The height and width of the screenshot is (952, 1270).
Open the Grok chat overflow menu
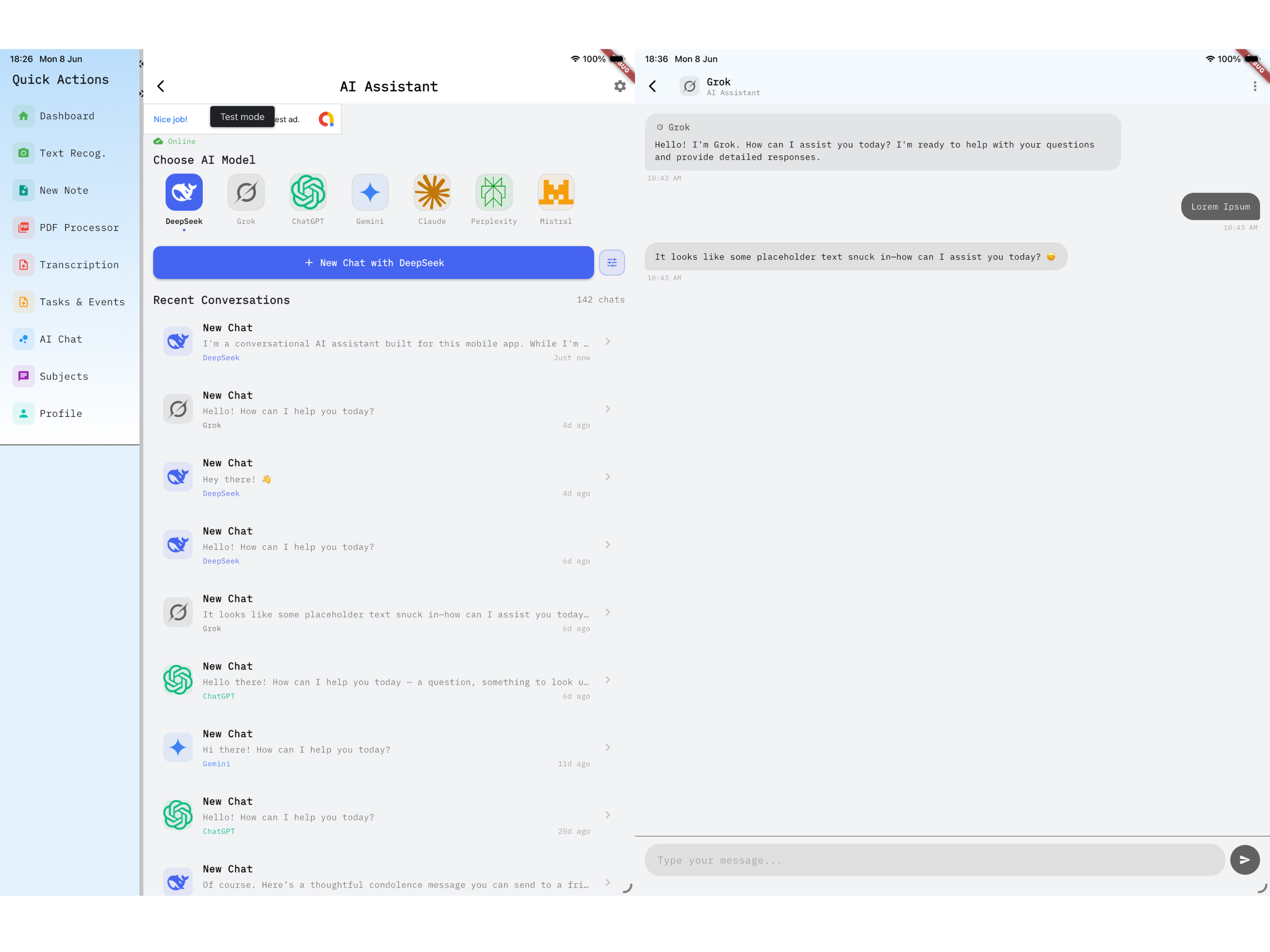click(1254, 86)
